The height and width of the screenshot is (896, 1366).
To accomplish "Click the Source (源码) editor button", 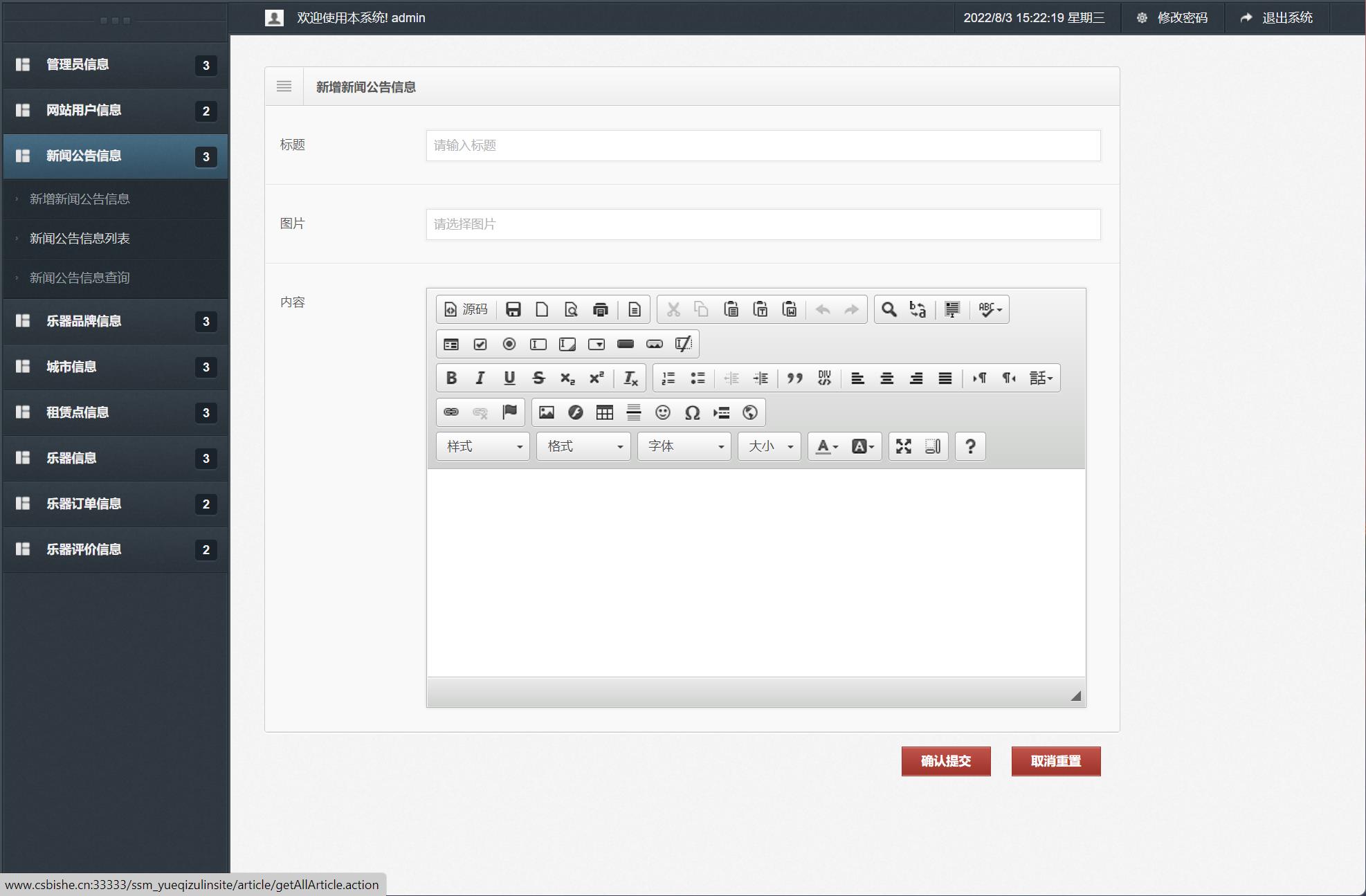I will (x=466, y=309).
